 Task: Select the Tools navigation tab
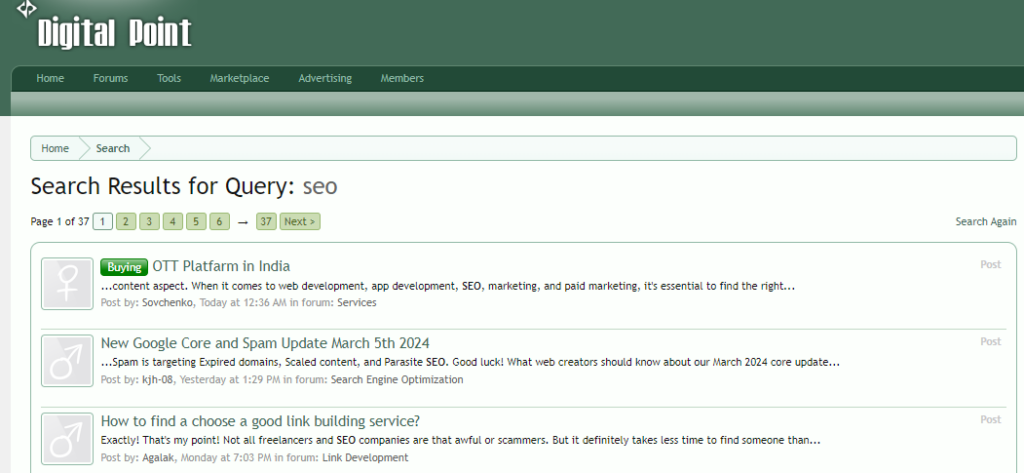169,78
